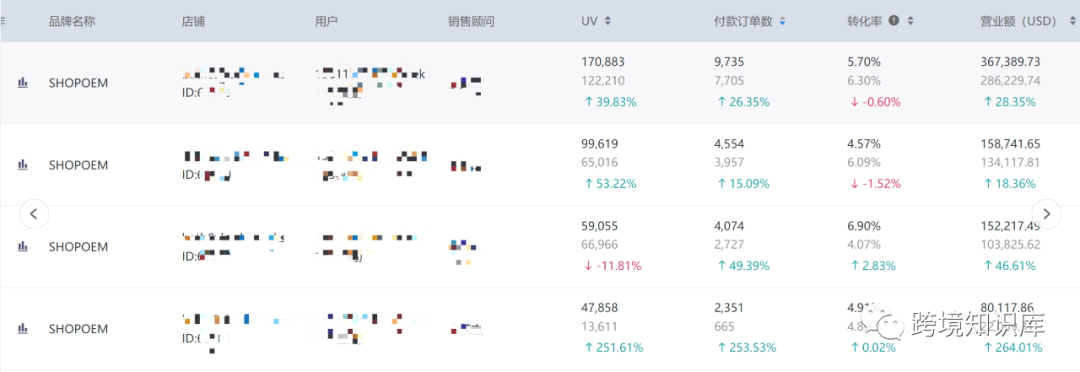Viewport: 1080px width, 372px height.
Task: Open chart icon for third SHOPOEM row
Action: pos(23,246)
